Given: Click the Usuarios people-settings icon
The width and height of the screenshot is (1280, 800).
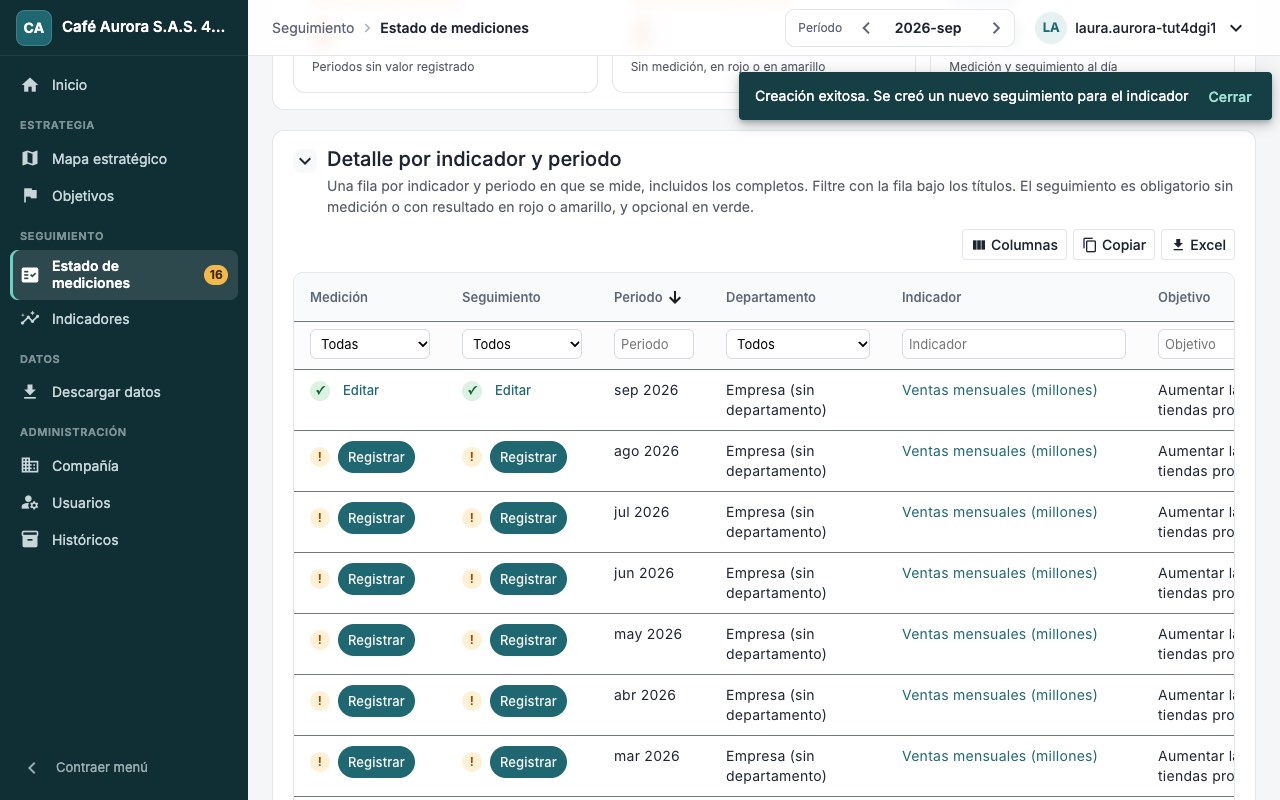Looking at the screenshot, I should point(30,503).
